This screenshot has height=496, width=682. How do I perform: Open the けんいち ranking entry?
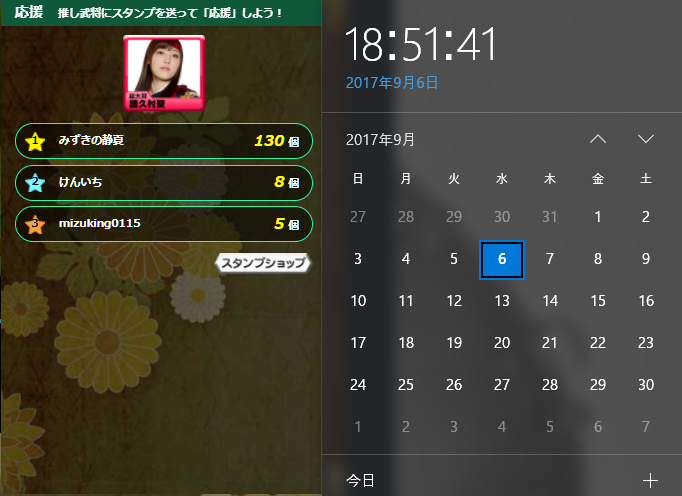[x=164, y=182]
